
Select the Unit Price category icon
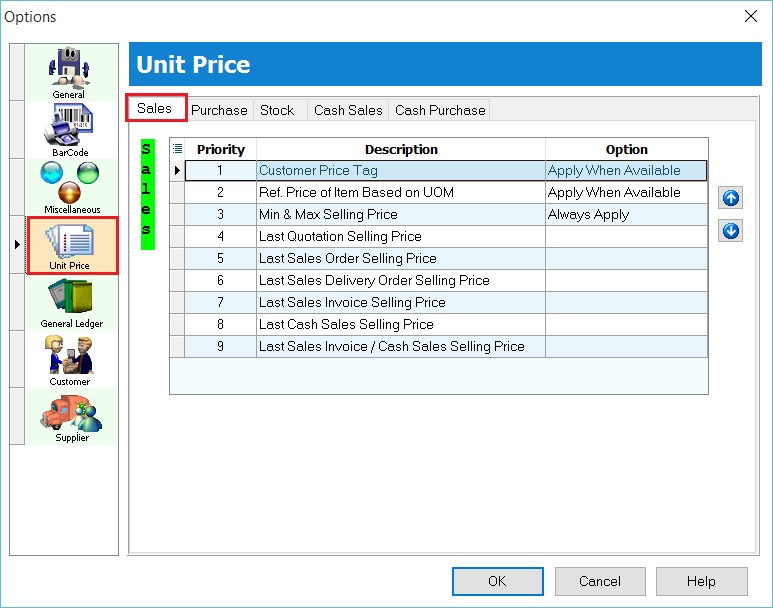(70, 245)
